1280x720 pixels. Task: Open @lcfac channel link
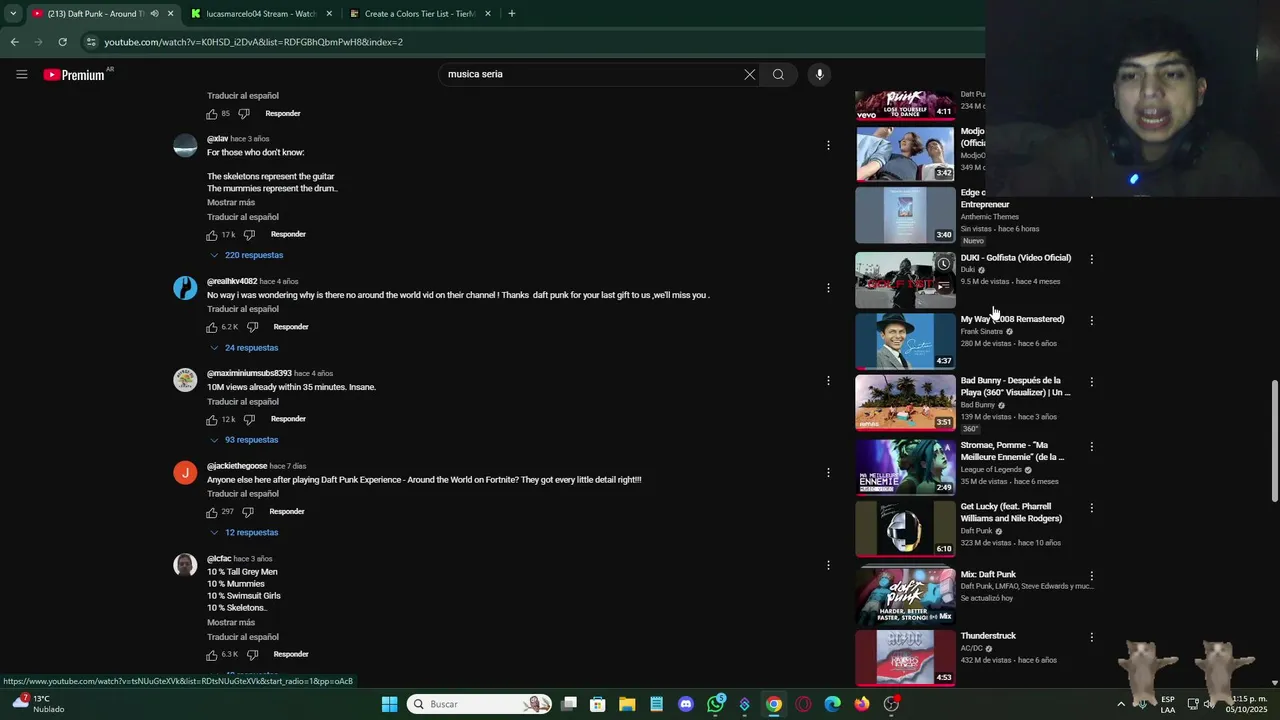pyautogui.click(x=219, y=559)
